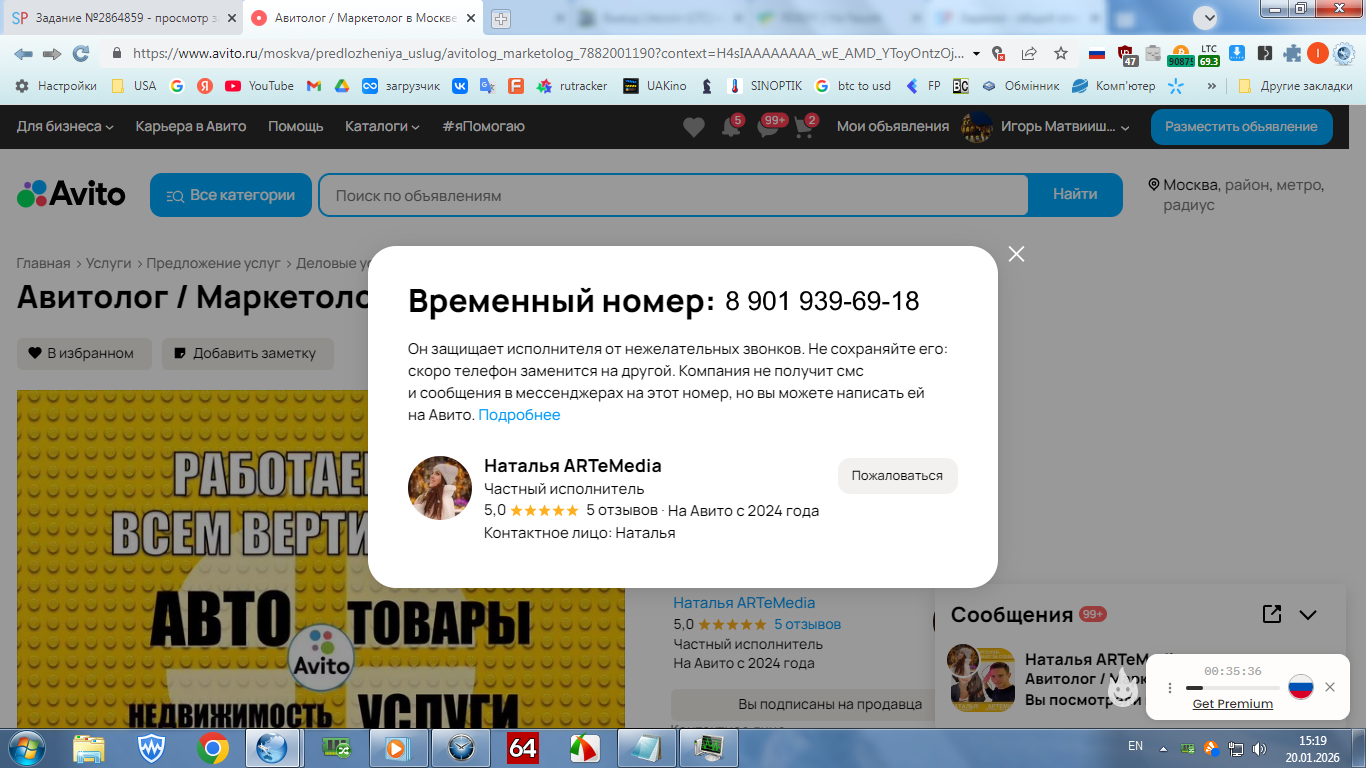Click the Avito logo
Image resolution: width=1366 pixels, height=768 pixels.
[71, 194]
